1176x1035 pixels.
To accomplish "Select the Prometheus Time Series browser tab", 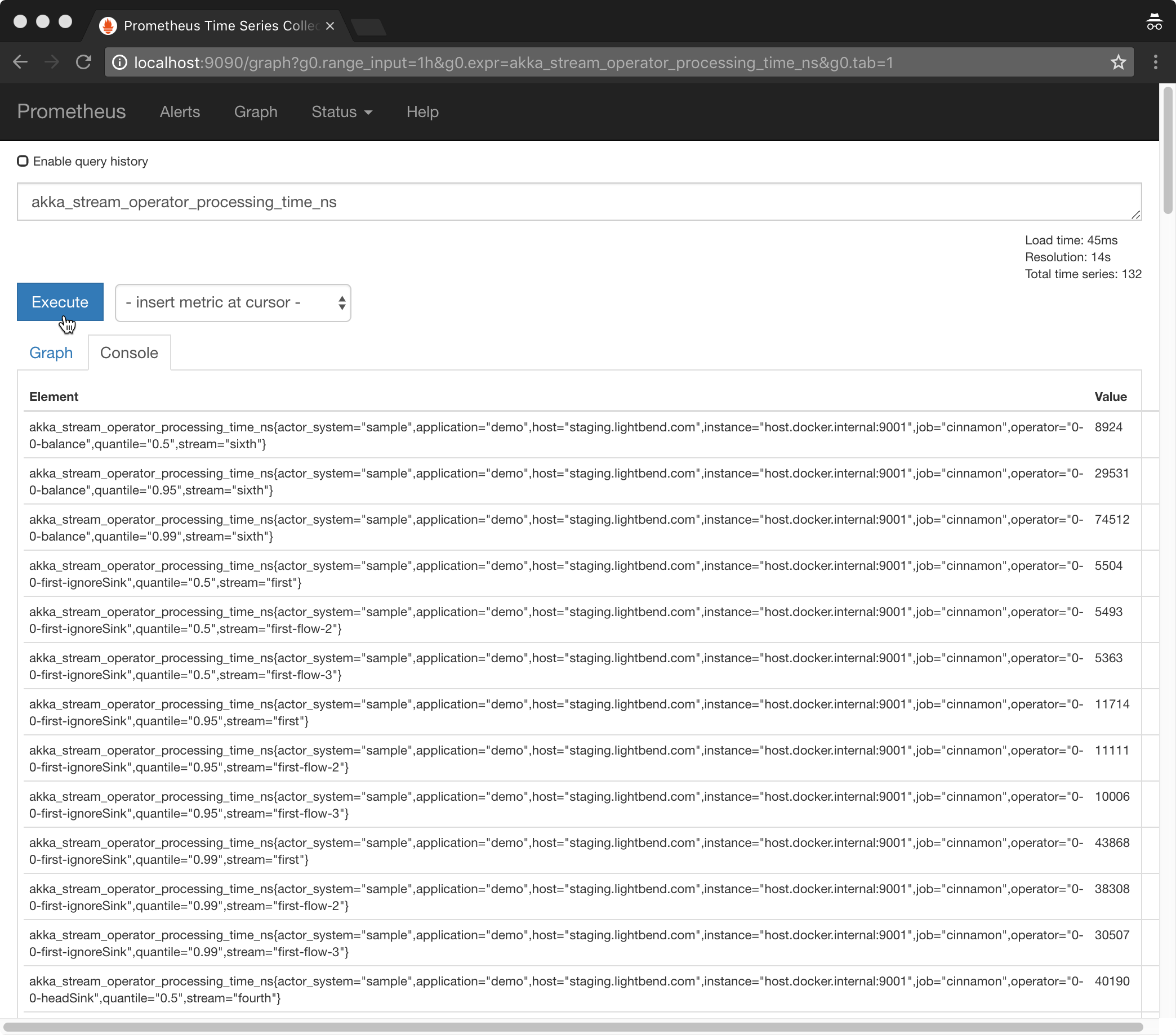I will (219, 26).
